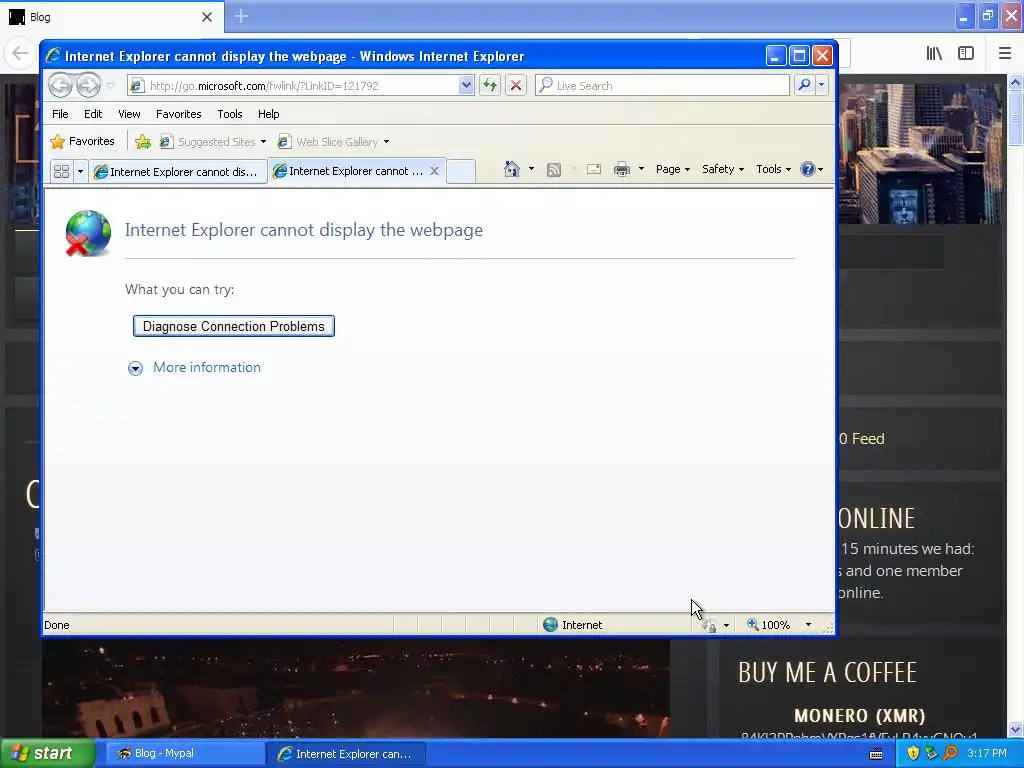The width and height of the screenshot is (1024, 768).
Task: Expand the More information arrow
Action: [x=135, y=368]
